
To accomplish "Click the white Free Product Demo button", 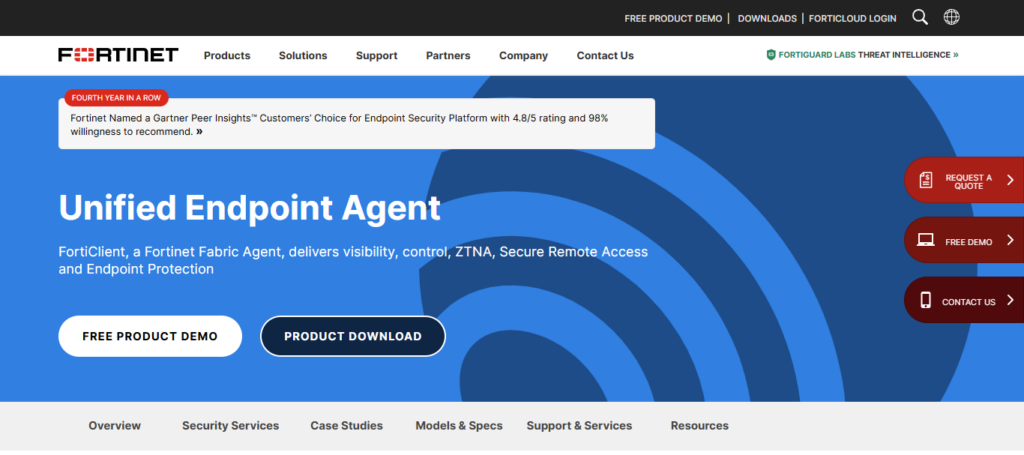I will coord(150,336).
